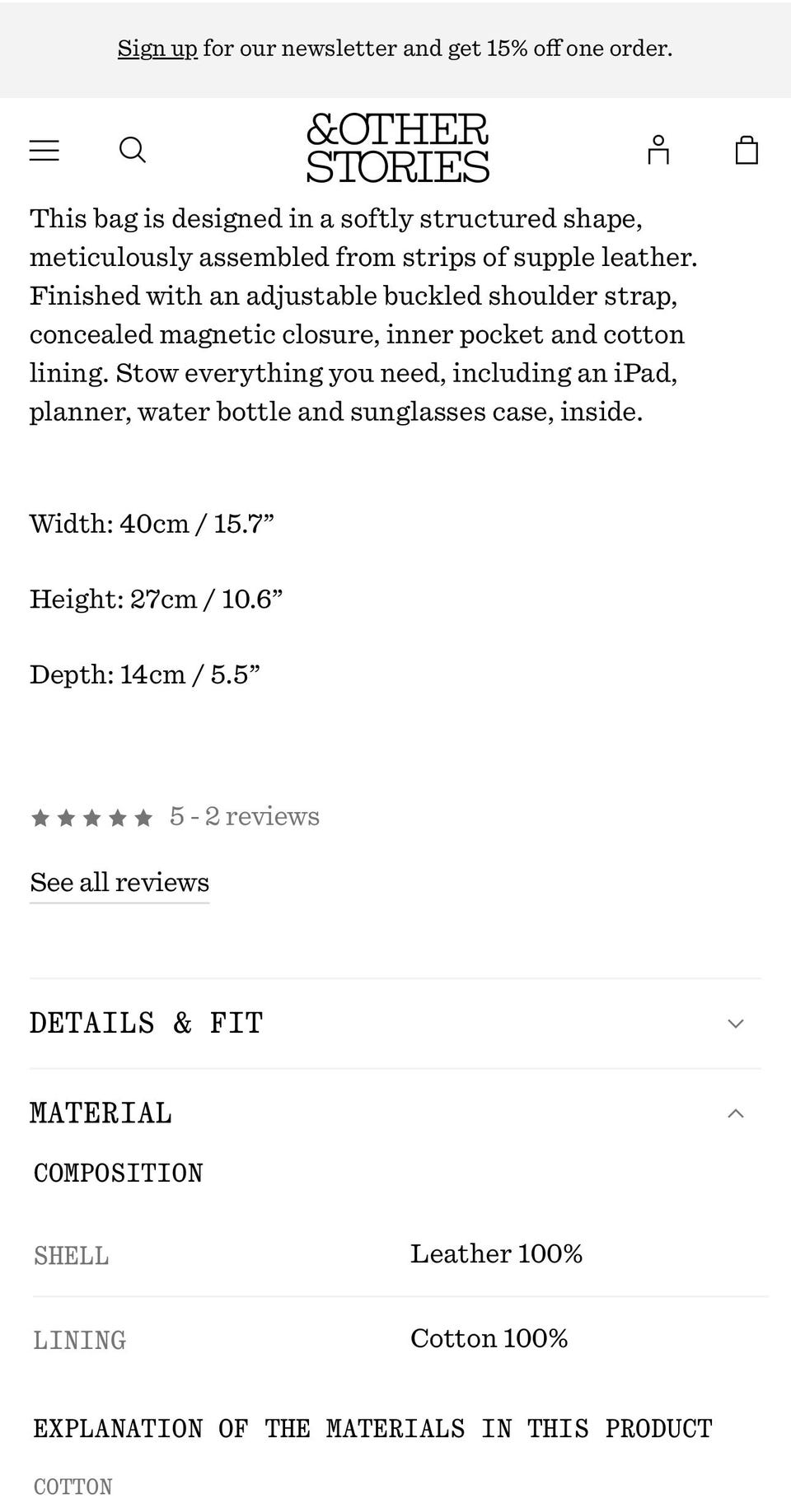
Task: Open 'See all reviews' link
Action: [x=119, y=882]
